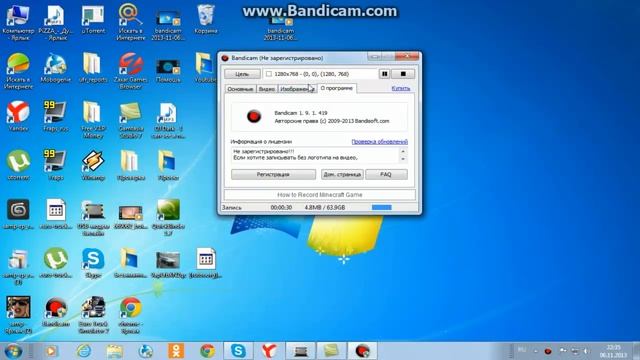Open the Изображения tab

[297, 89]
